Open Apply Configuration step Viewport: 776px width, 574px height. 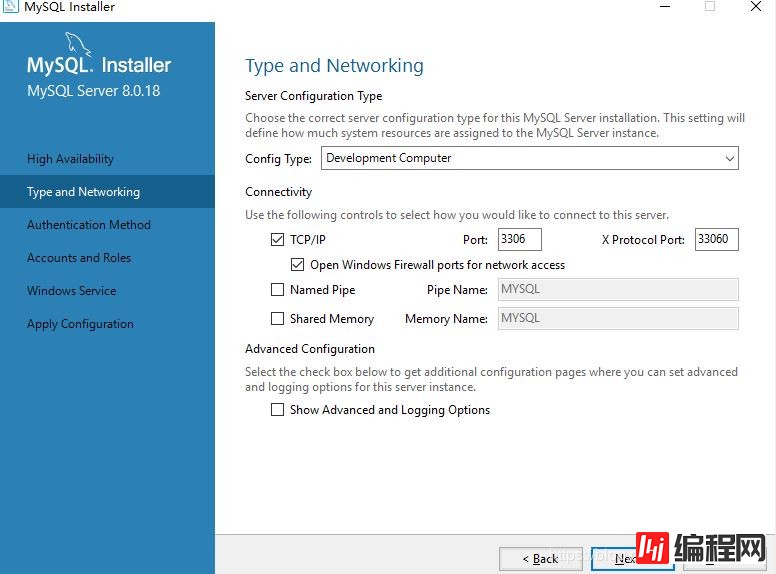(x=80, y=324)
